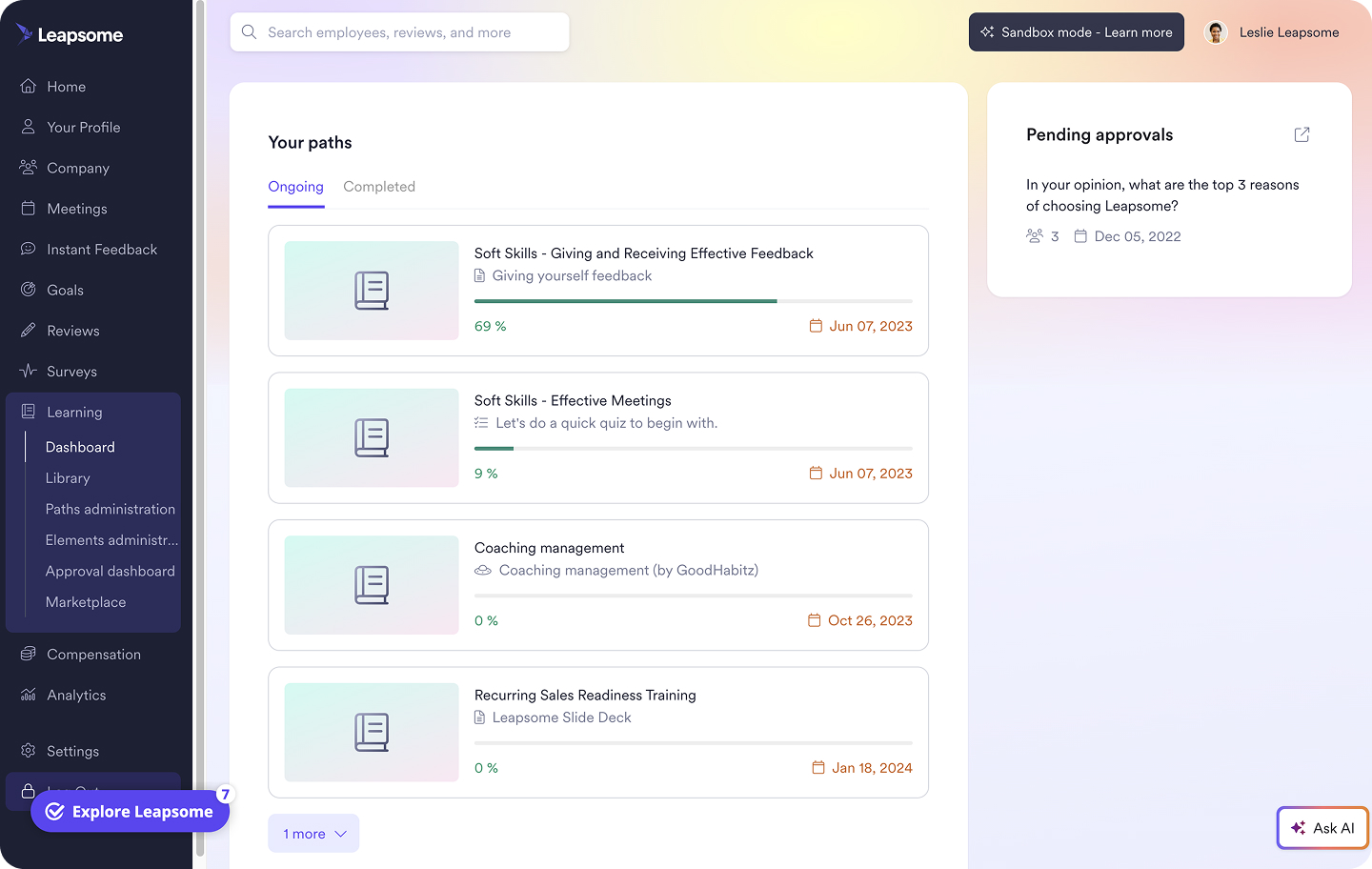Click the Leapsome logo
1372x869 pixels.
coord(71,34)
